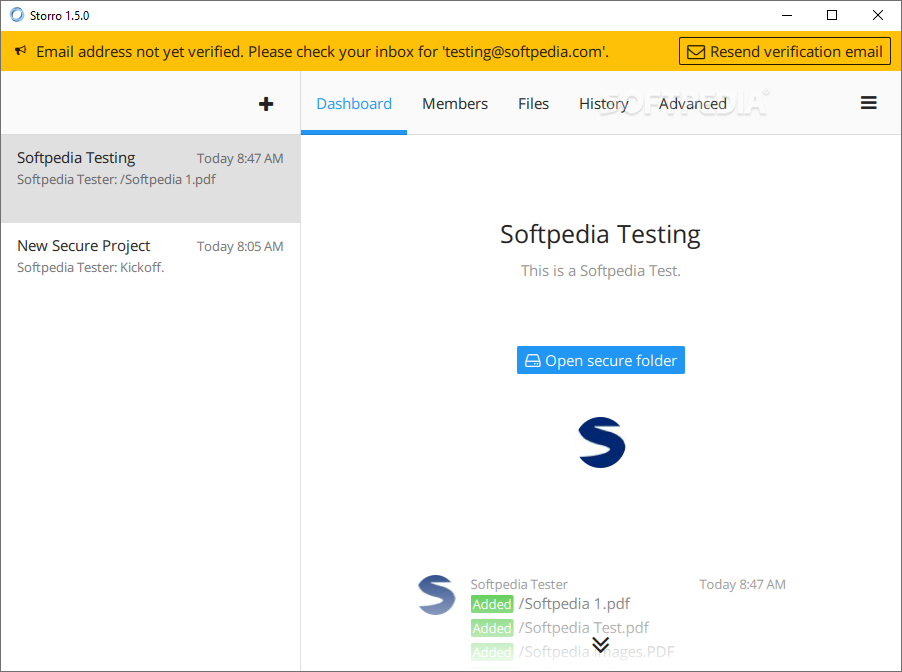Screen dimensions: 902x672
Task: Click the megaphone notification icon
Action: 21,51
